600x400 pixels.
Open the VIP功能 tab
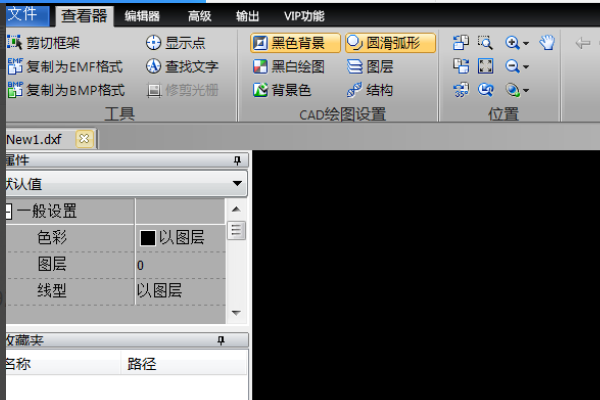[304, 16]
